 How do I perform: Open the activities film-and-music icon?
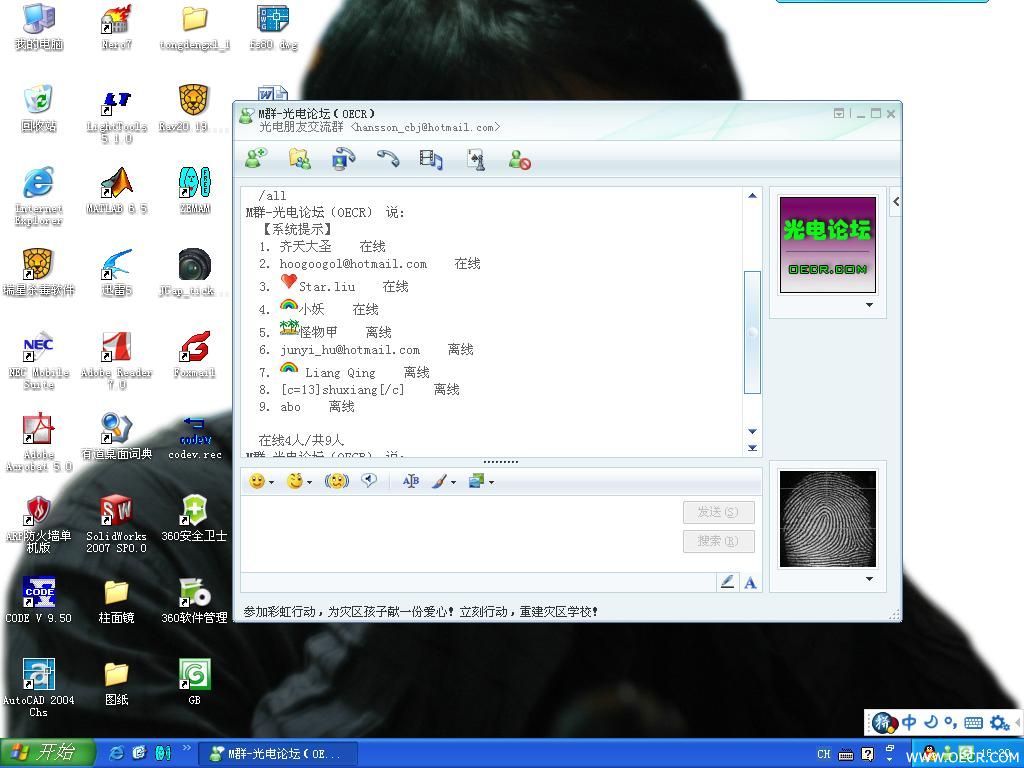(x=431, y=159)
